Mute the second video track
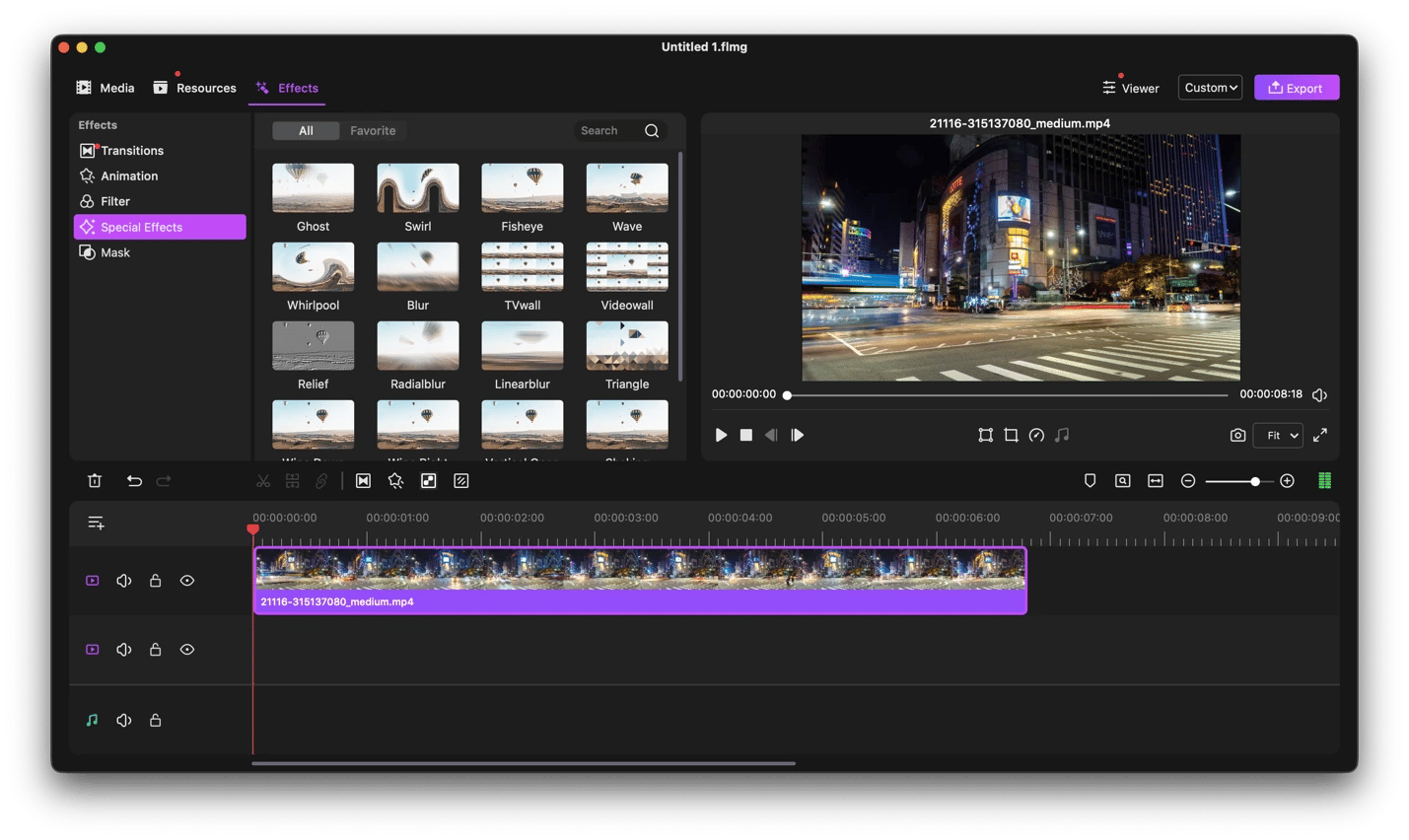1409x840 pixels. point(124,650)
